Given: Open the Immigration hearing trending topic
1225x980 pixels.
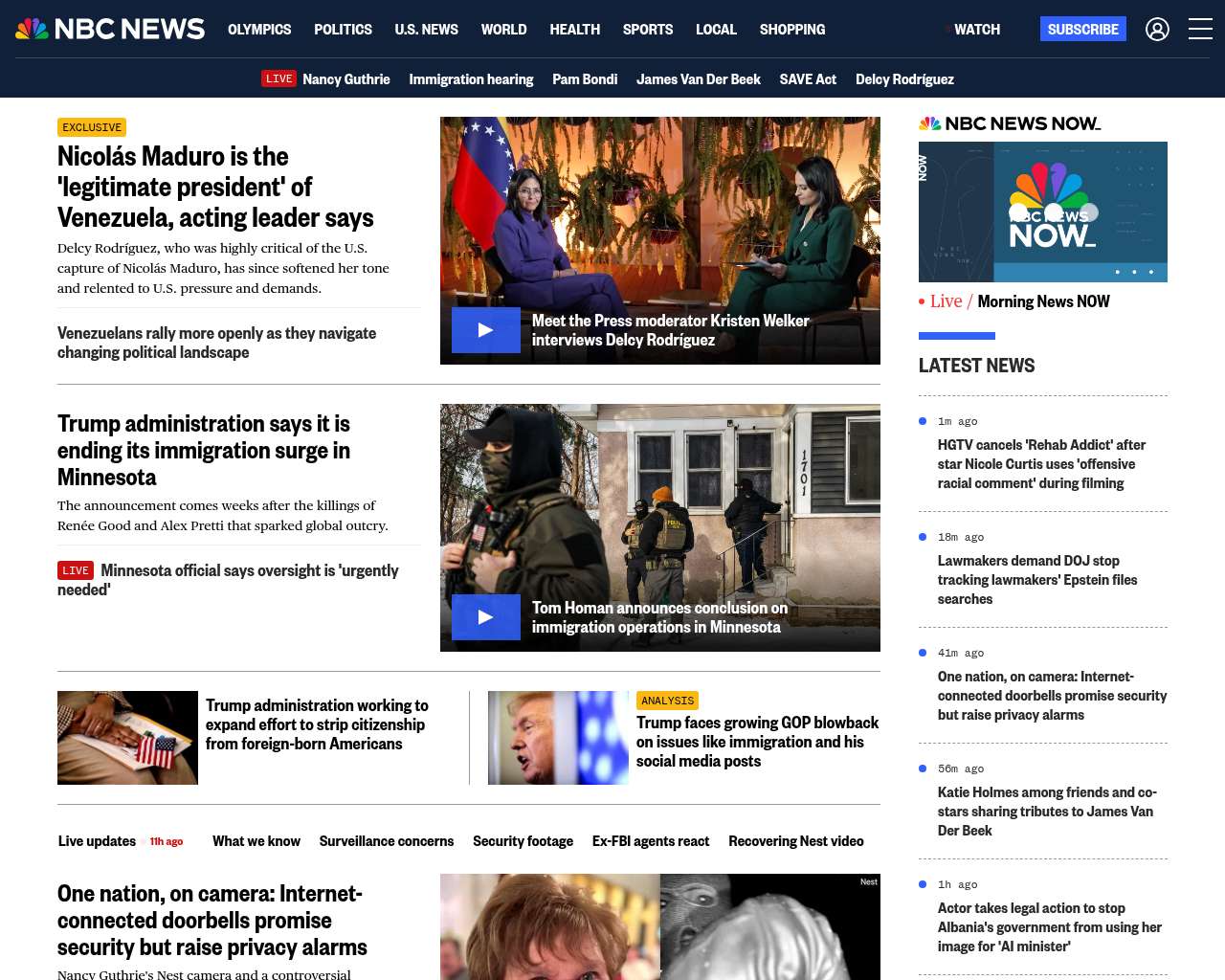Looking at the screenshot, I should tap(471, 79).
